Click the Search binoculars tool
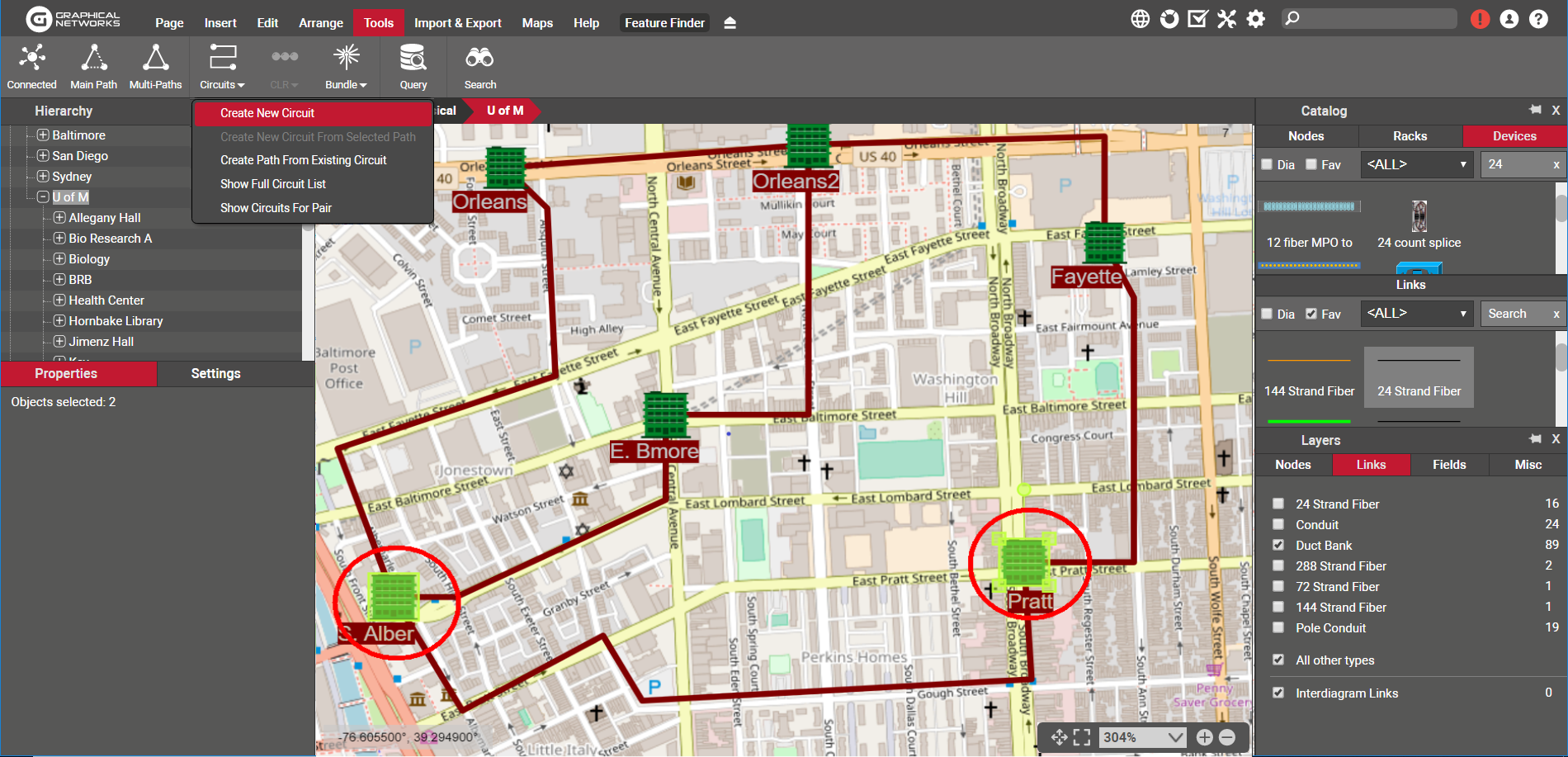The width and height of the screenshot is (1568, 757). coord(479,68)
